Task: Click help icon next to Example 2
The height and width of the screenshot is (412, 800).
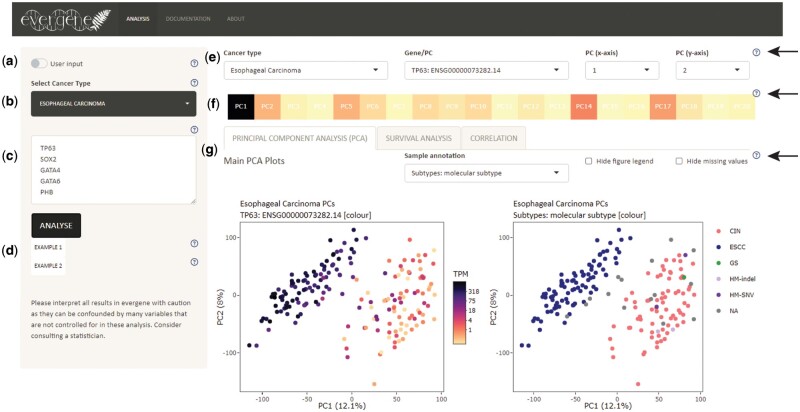Action: [x=193, y=262]
